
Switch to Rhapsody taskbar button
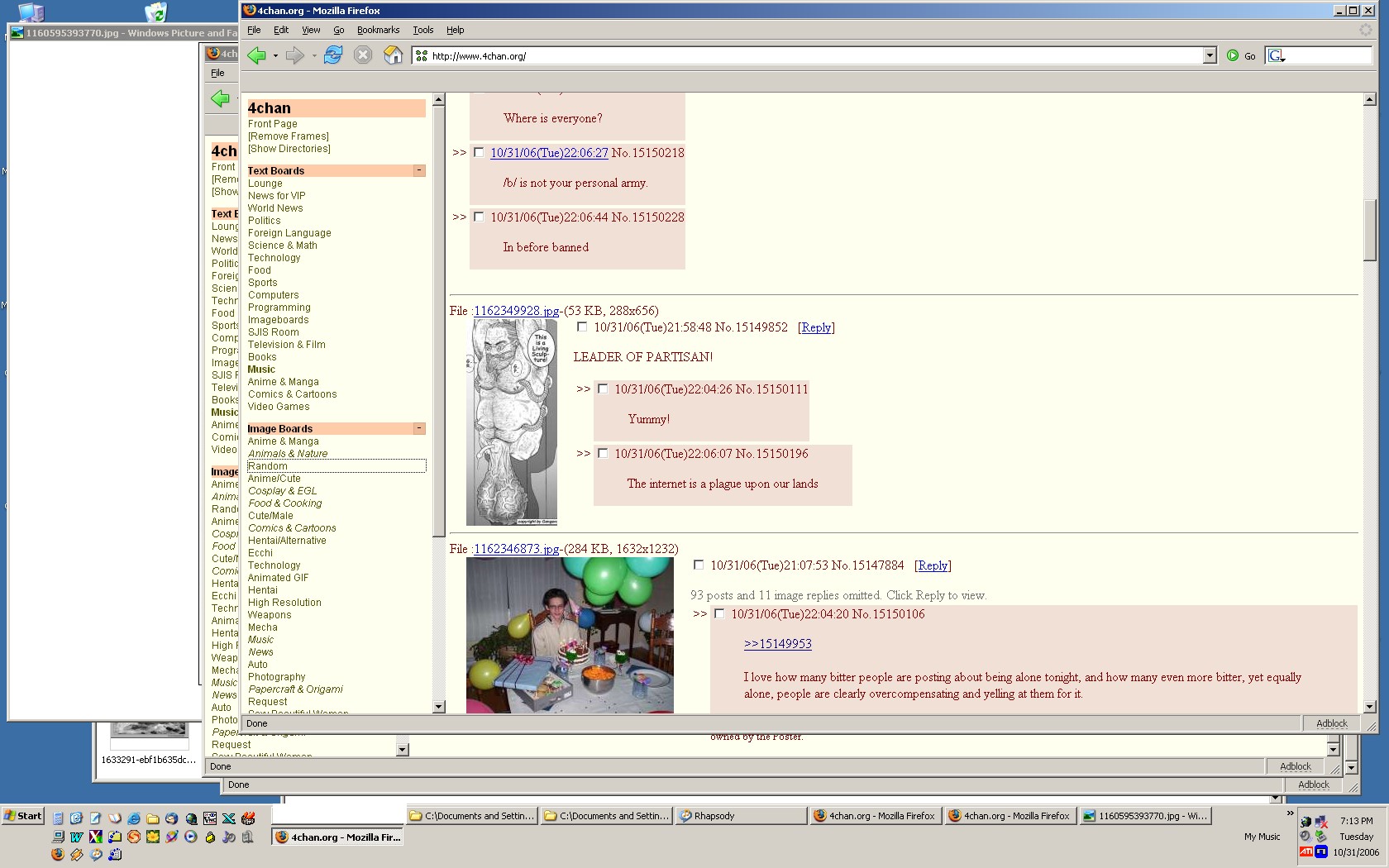pos(742,816)
